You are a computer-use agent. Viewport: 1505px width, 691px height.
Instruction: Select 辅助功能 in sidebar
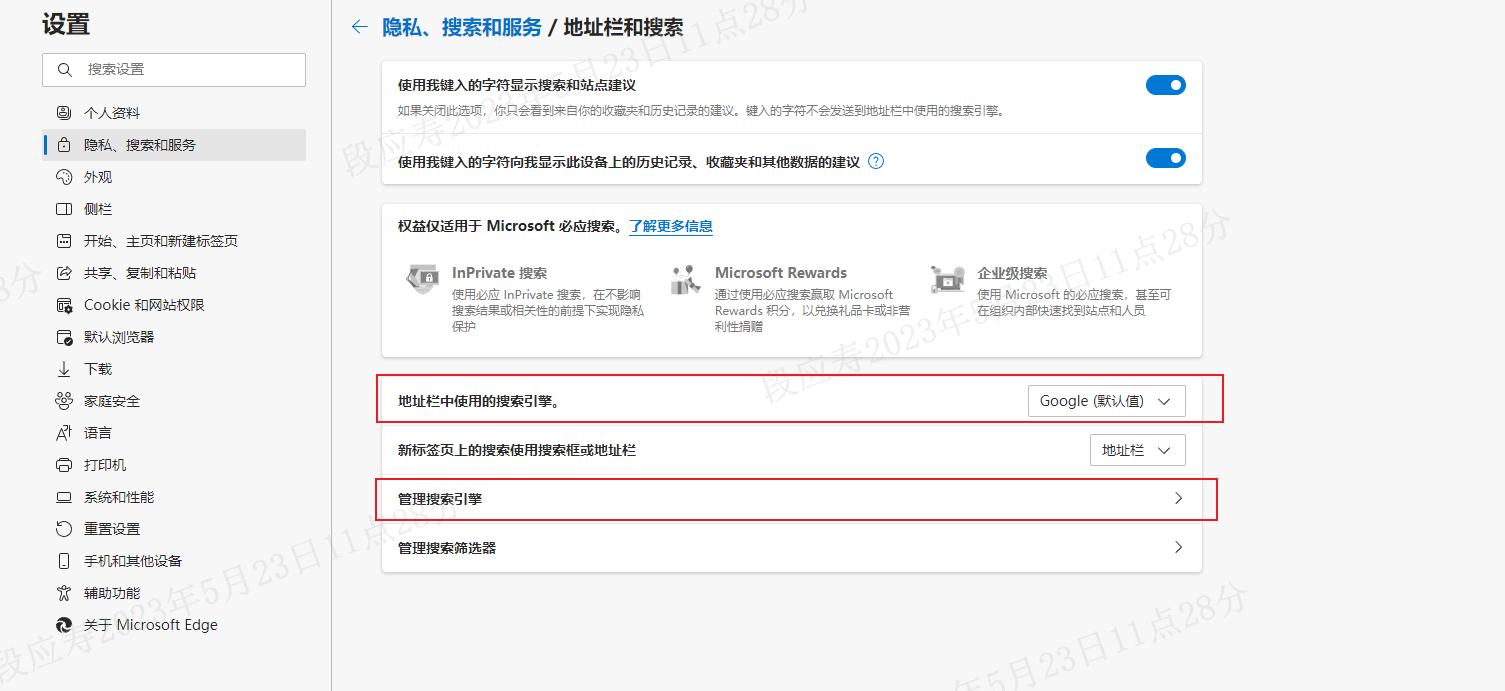click(175, 593)
